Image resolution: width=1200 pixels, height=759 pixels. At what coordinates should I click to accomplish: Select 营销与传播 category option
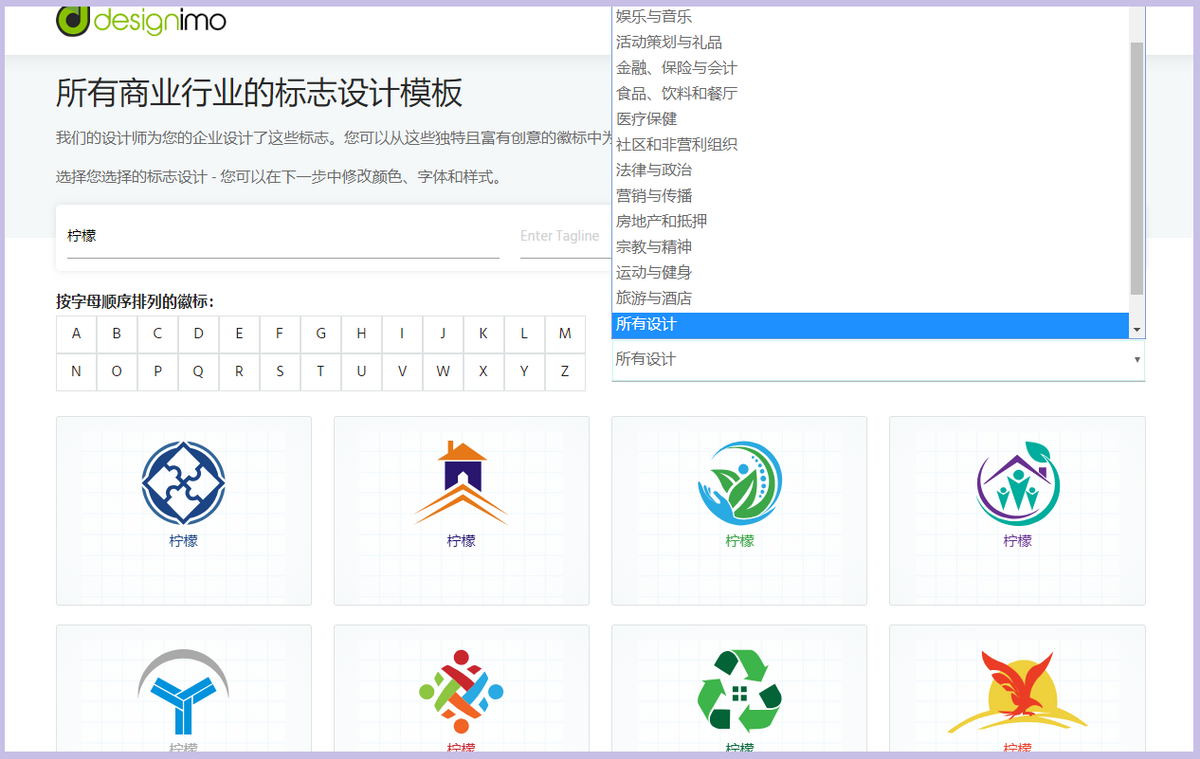(870, 196)
